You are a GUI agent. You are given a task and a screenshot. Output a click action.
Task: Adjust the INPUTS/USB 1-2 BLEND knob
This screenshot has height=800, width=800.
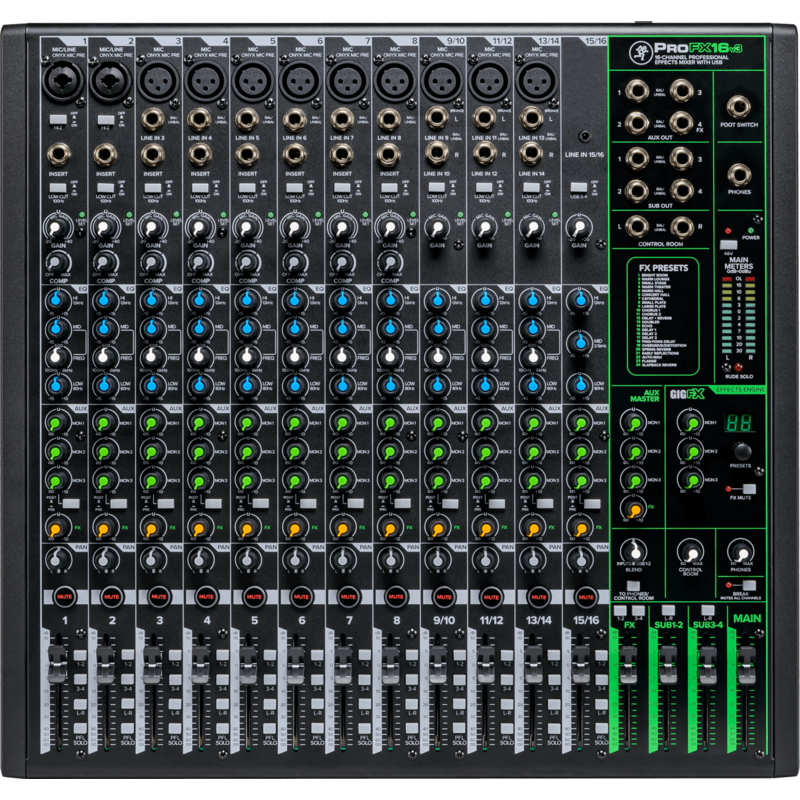click(634, 550)
